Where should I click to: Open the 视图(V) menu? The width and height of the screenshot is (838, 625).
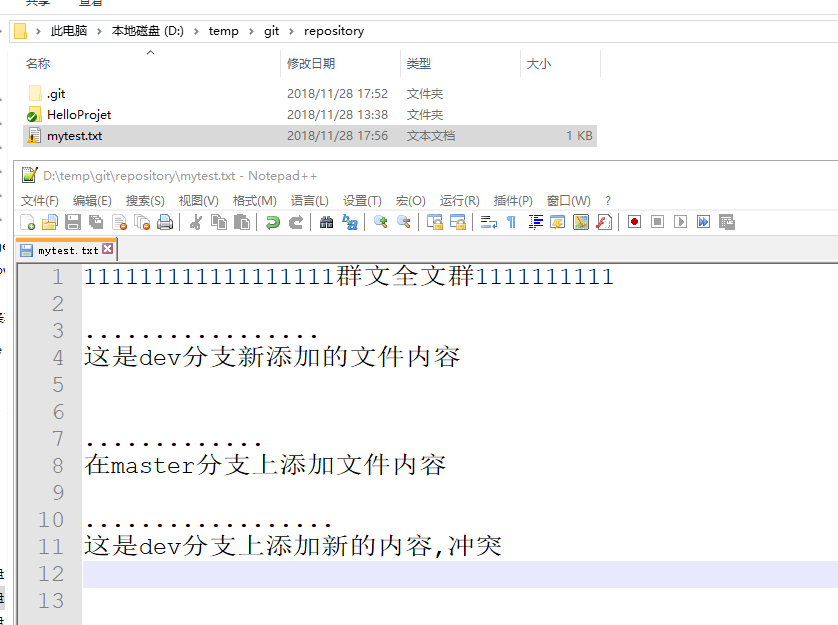(198, 201)
